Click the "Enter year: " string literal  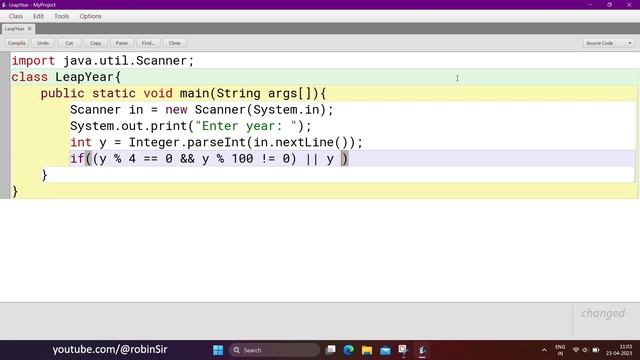coord(246,126)
